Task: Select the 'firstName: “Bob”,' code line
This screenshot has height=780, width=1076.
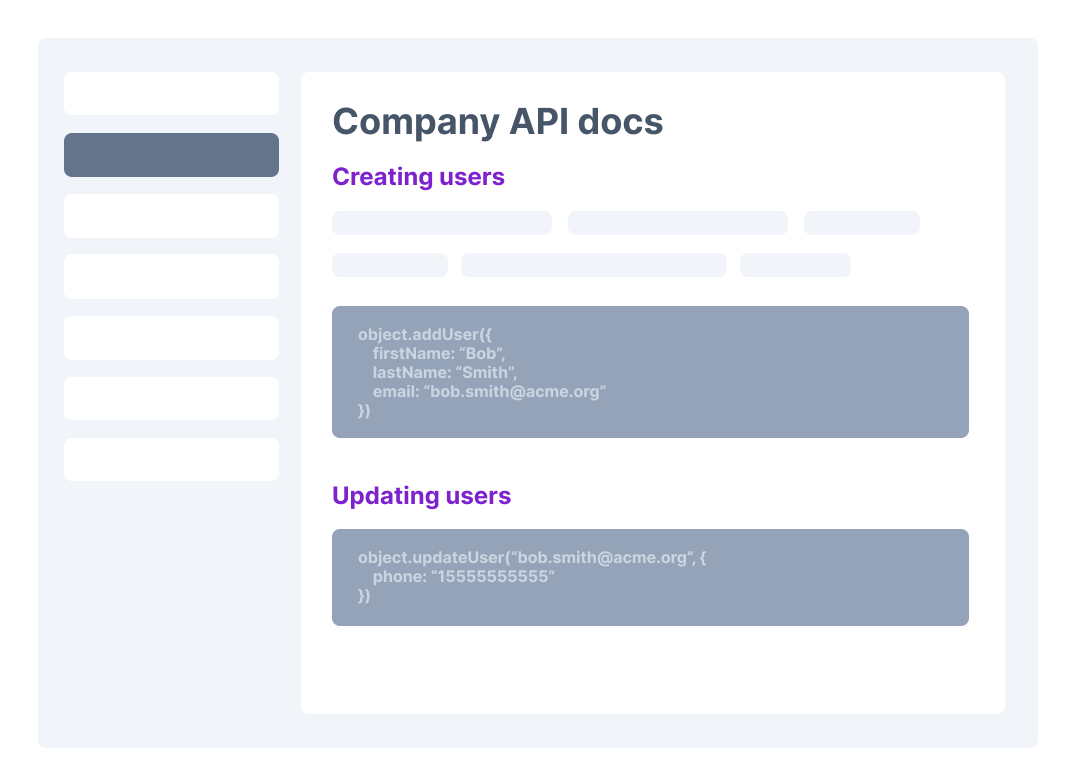Action: tap(438, 353)
